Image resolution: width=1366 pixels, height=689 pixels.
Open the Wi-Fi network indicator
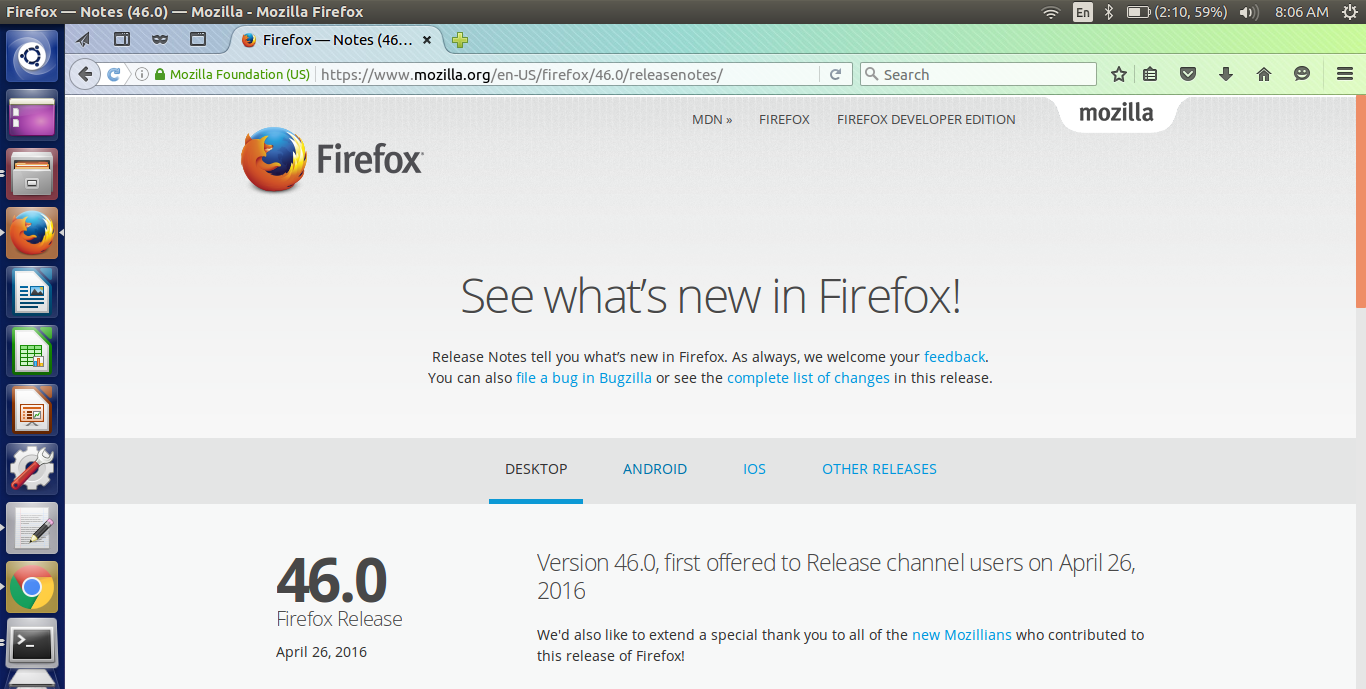pyautogui.click(x=1050, y=12)
